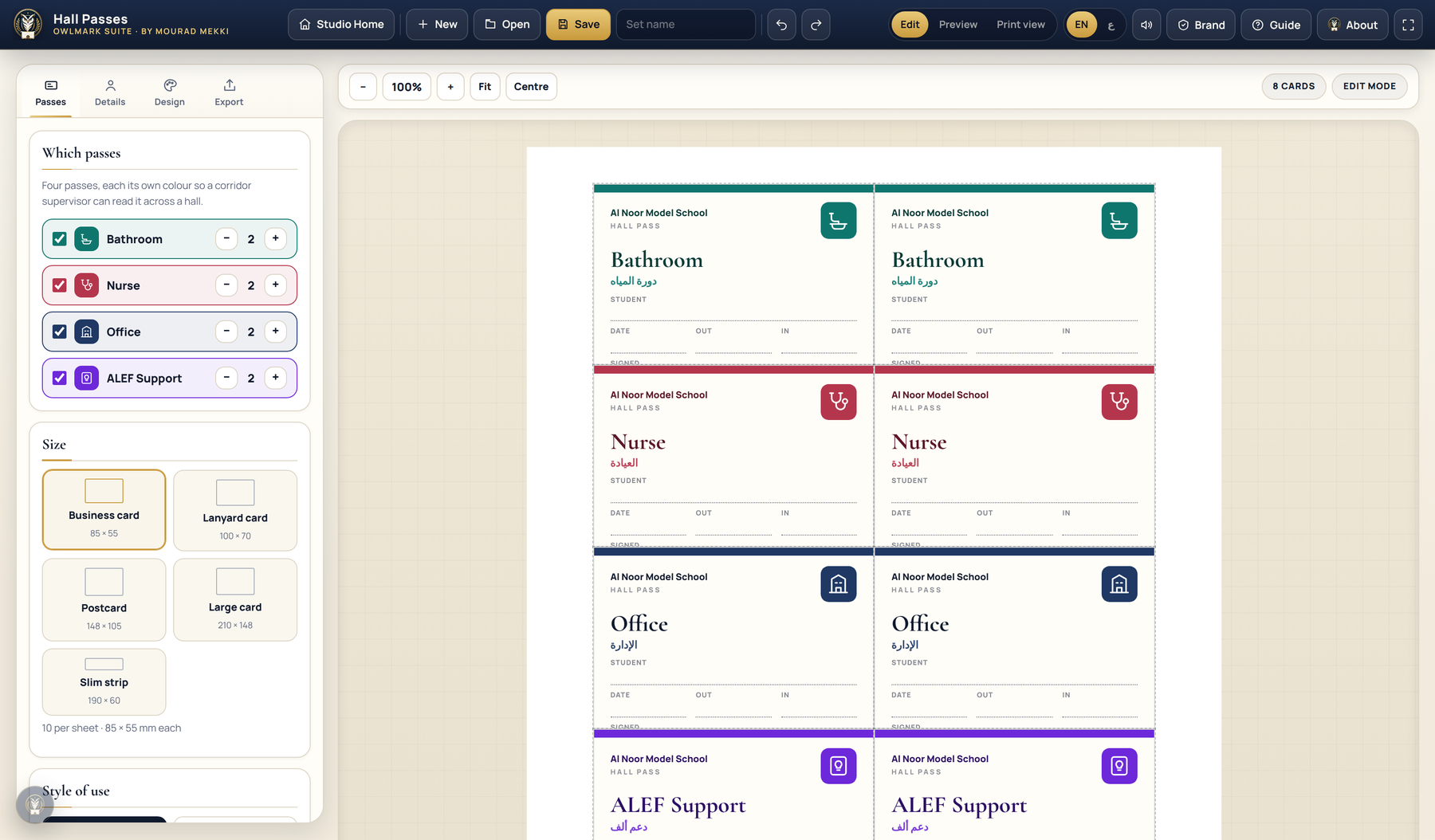Create a New document
Image resolution: width=1435 pixels, height=840 pixels.
click(x=437, y=25)
